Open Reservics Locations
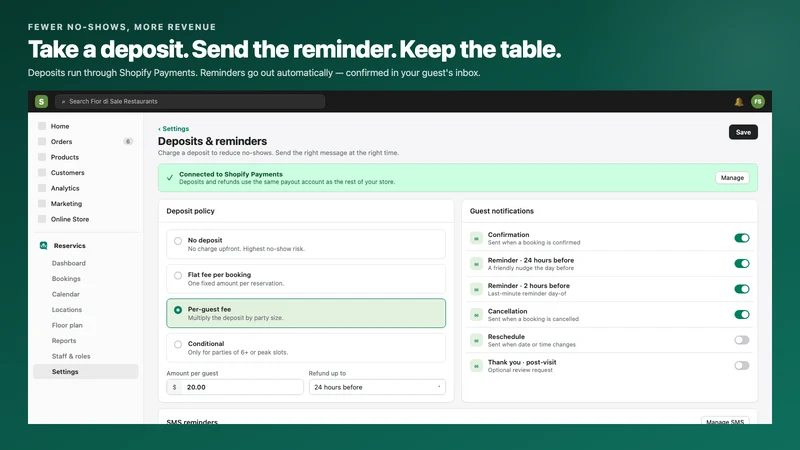Screen dimensions: 800x450 (x=66, y=310)
